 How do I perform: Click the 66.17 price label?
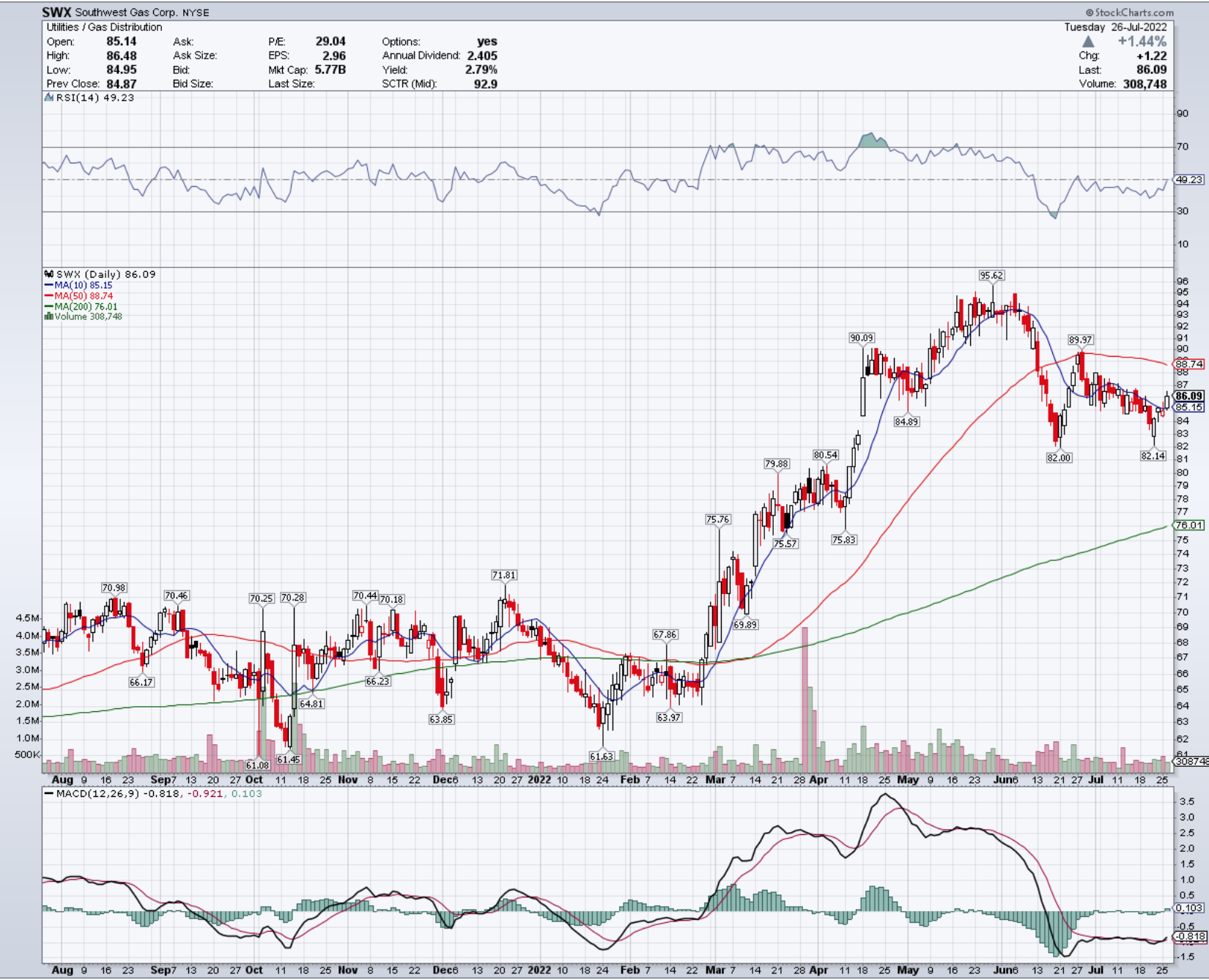click(141, 682)
